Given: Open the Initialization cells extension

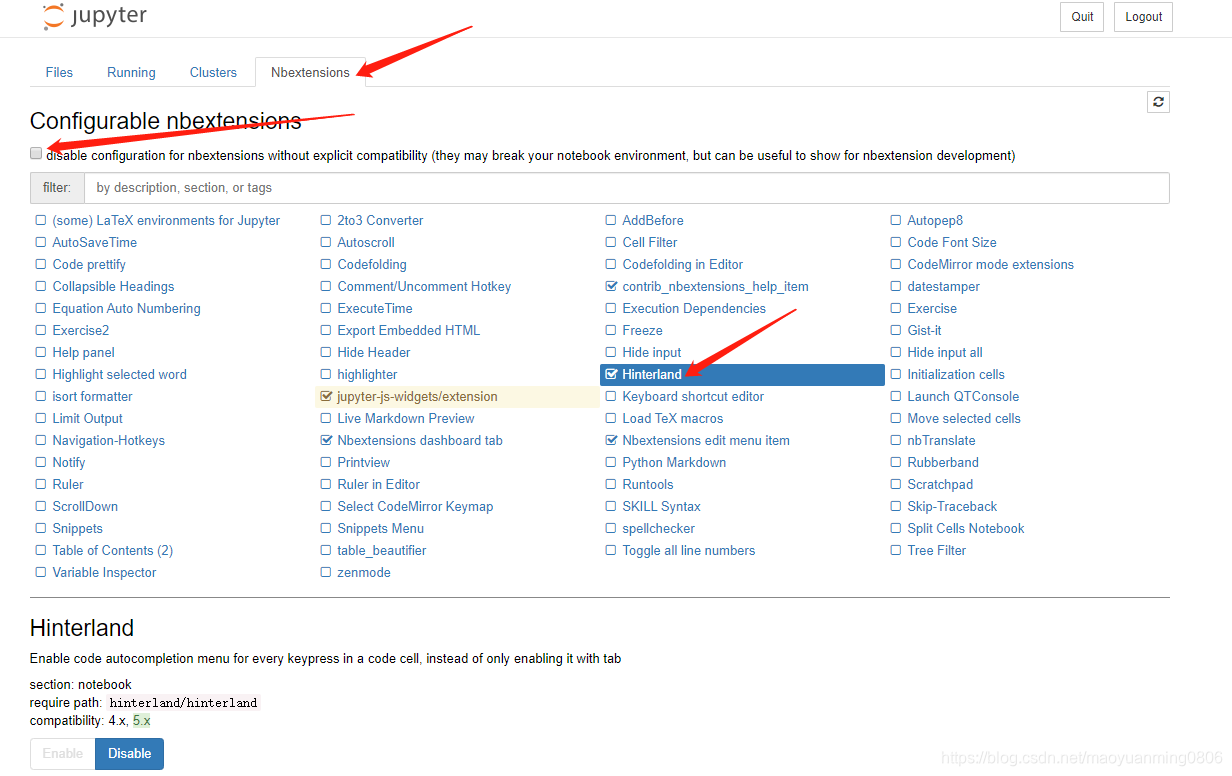Looking at the screenshot, I should pos(956,375).
